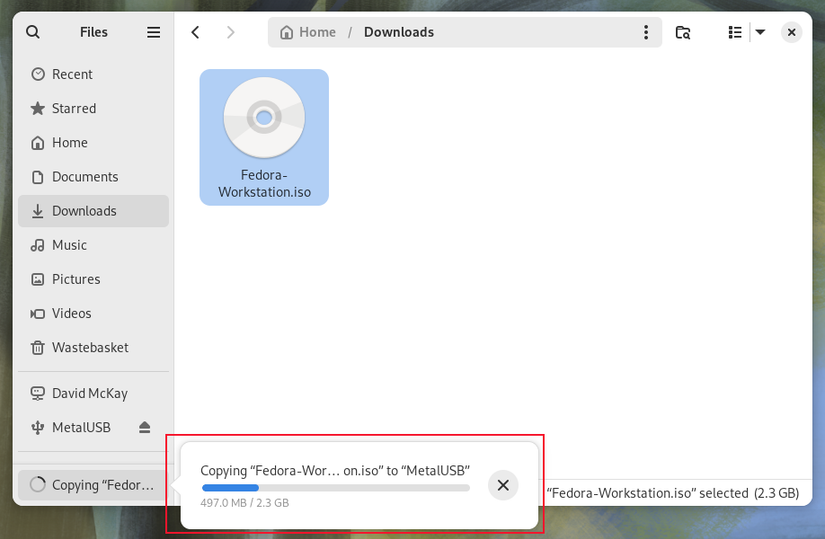Select Downloads in the sidebar

[94, 211]
